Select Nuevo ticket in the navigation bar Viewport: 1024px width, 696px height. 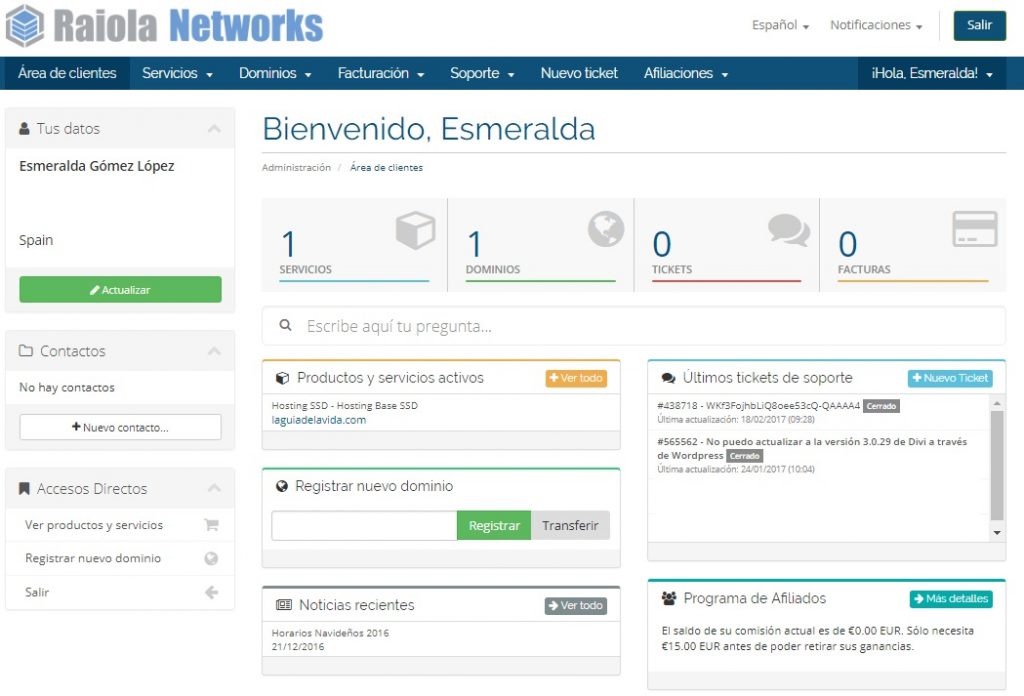click(x=579, y=74)
